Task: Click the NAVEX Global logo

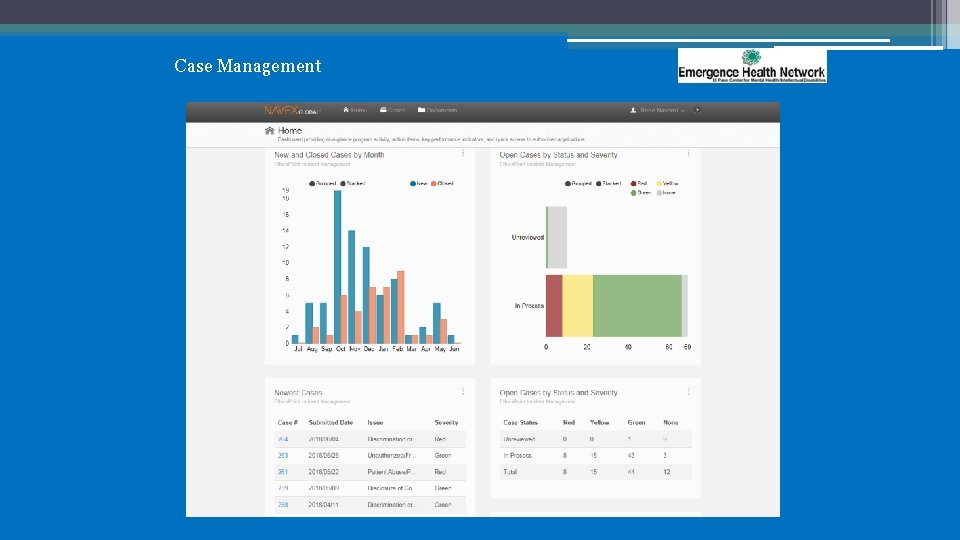Action: (x=293, y=110)
